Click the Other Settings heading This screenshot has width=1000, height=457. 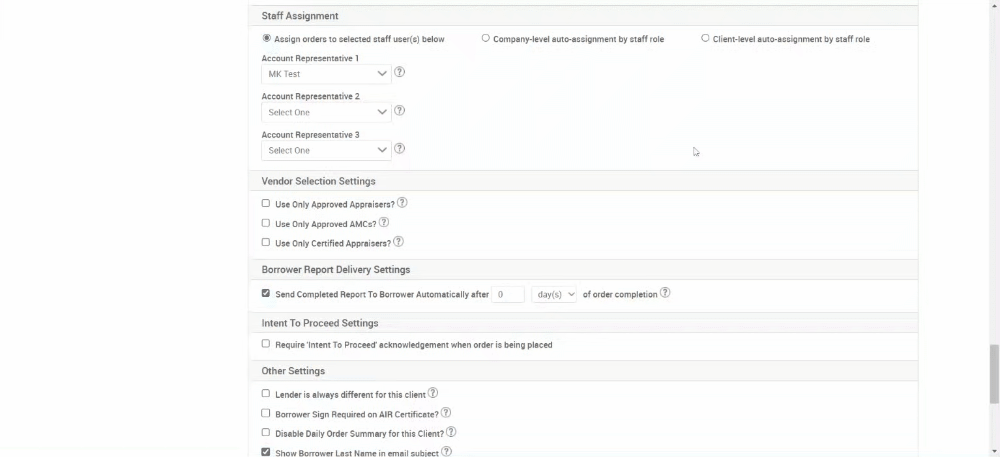point(293,371)
